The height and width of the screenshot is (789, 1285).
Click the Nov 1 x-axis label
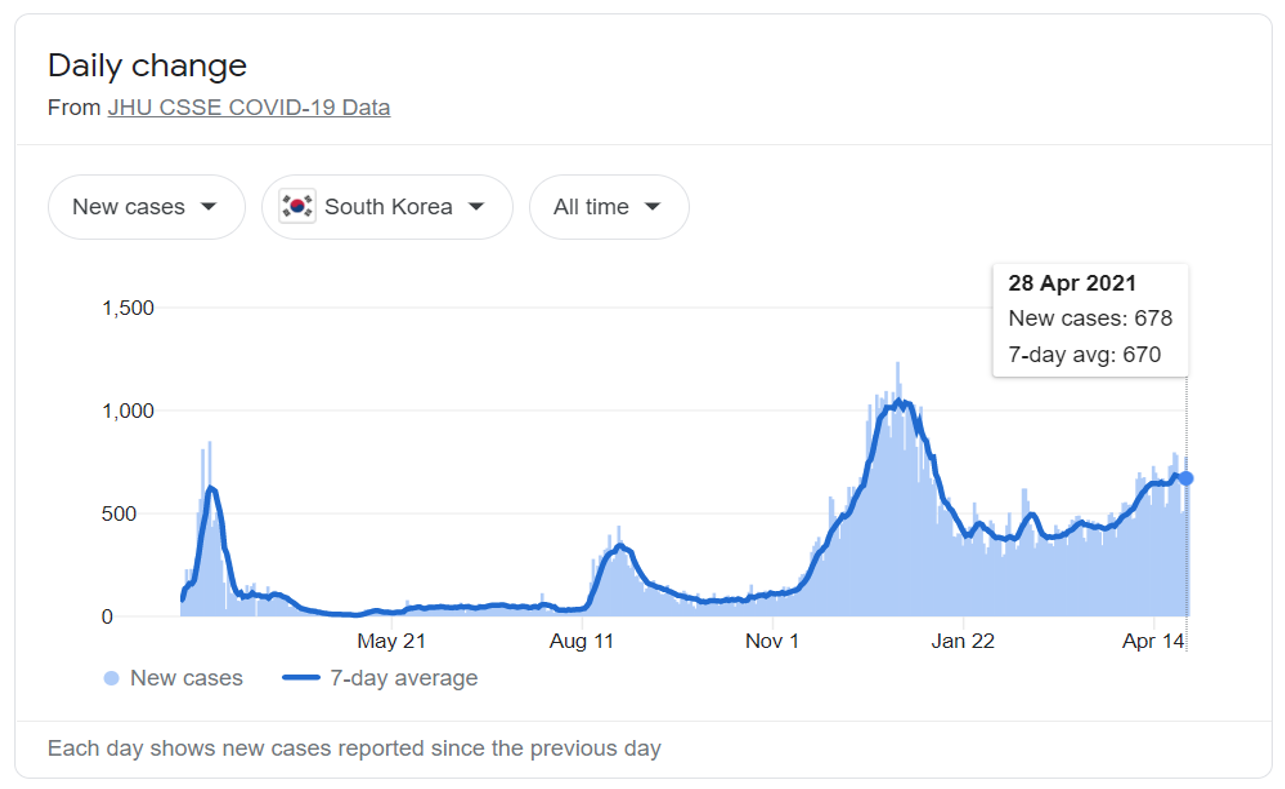772,641
